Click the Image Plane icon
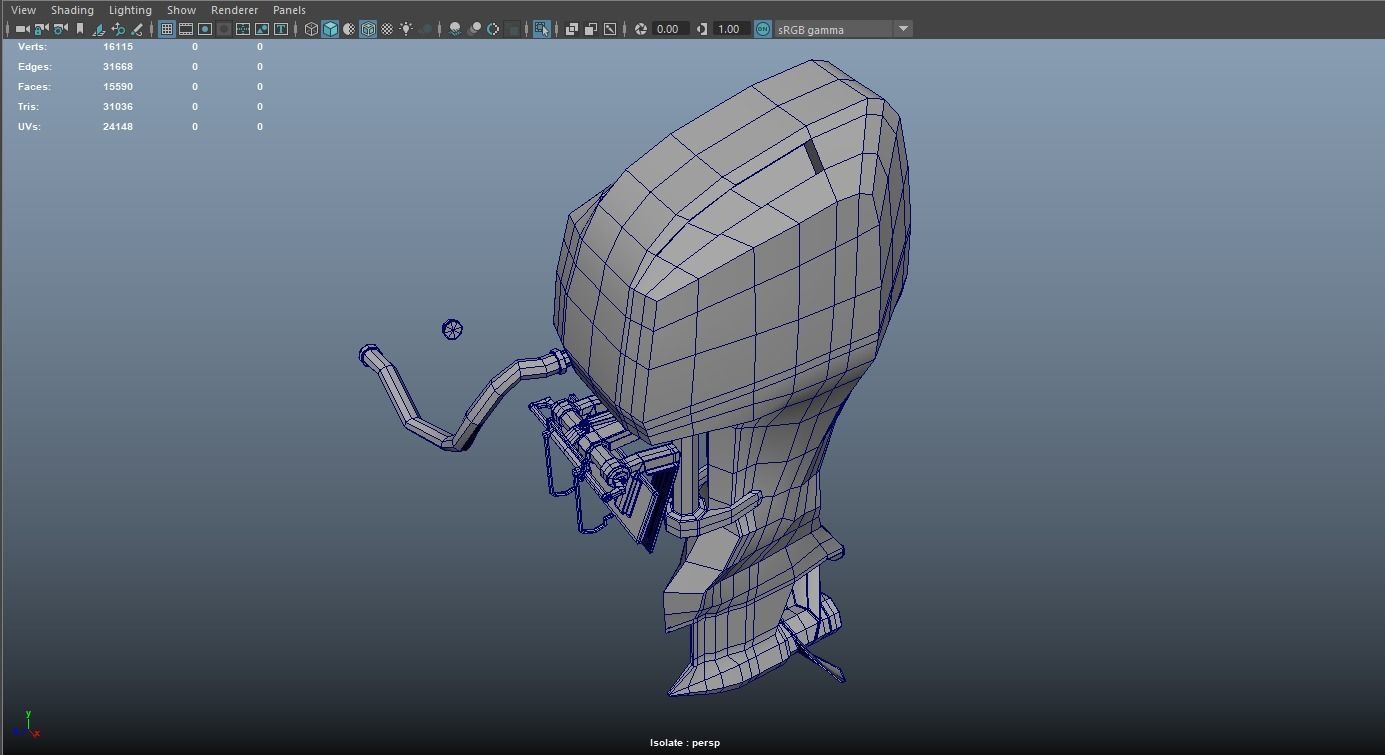Screen dimensions: 1385x755 coord(99,29)
